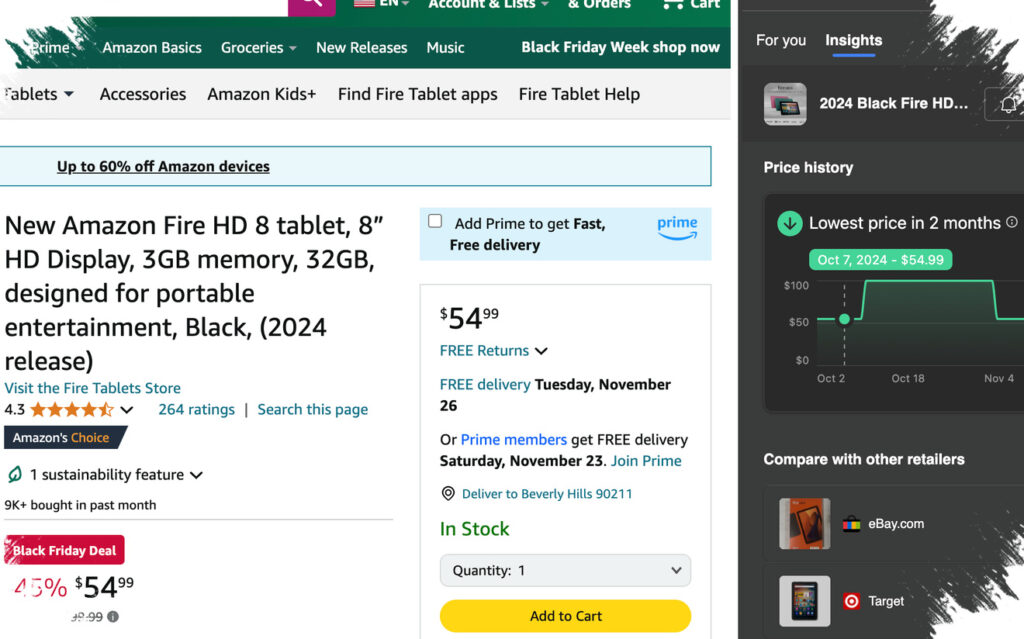Switch to the Insights tab
The width and height of the screenshot is (1024, 639).
point(854,41)
